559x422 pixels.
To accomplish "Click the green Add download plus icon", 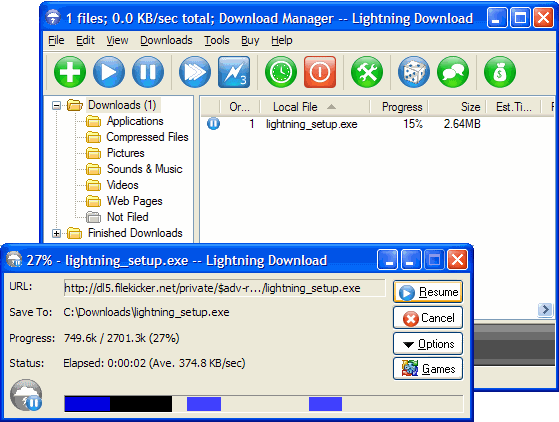I will (x=70, y=72).
